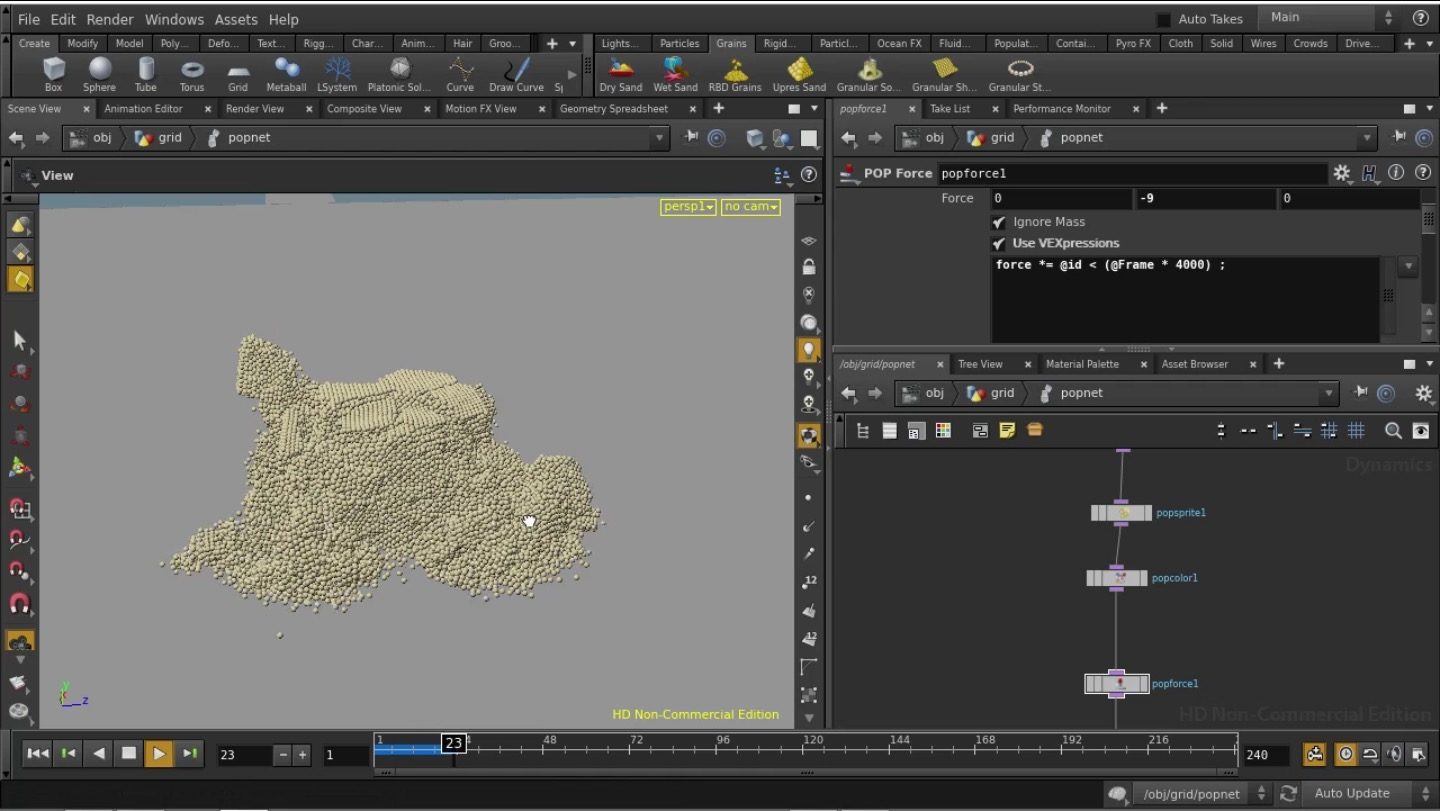Screen dimensions: 1440x811
Task: Click the current frame number field
Action: point(244,755)
